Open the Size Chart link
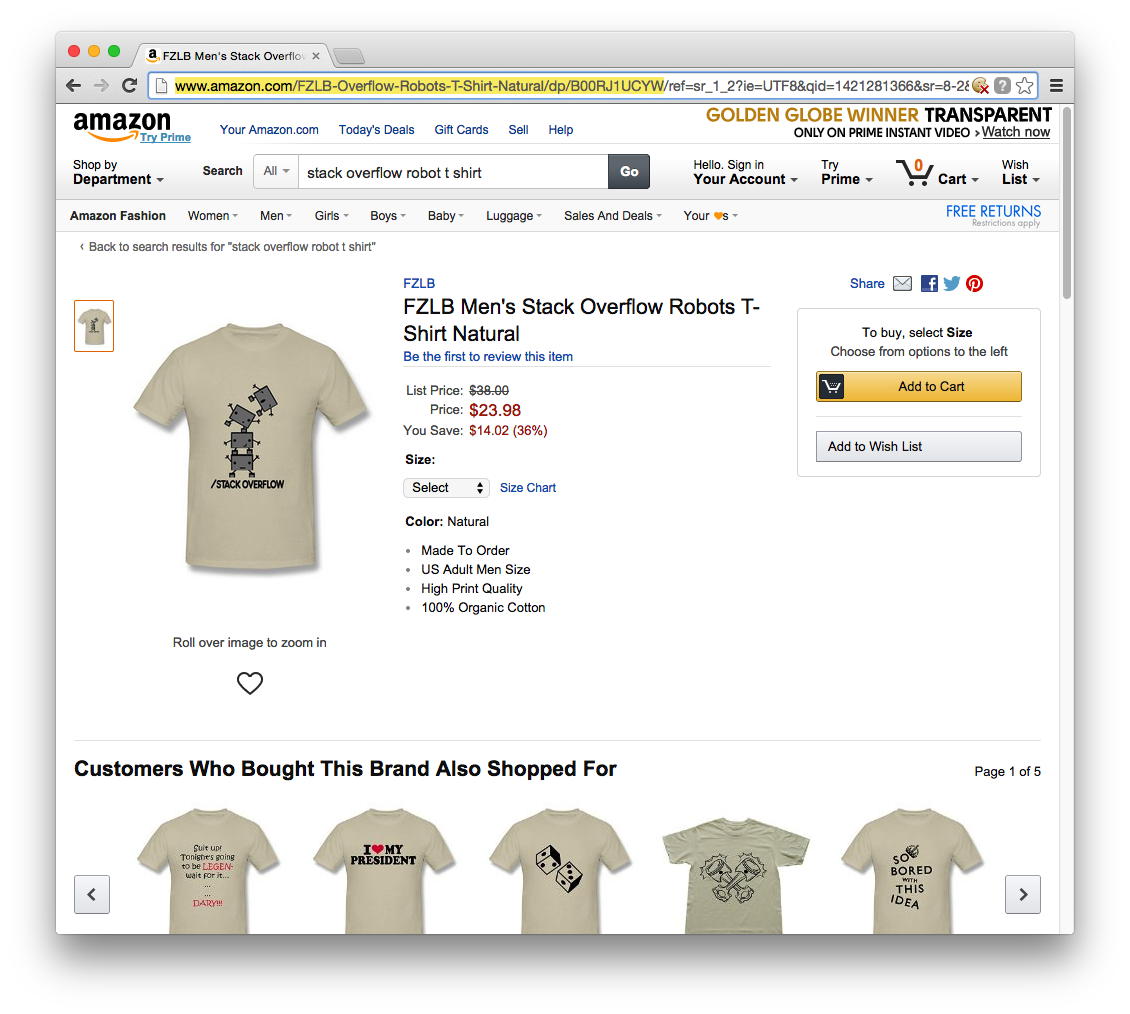 (528, 488)
